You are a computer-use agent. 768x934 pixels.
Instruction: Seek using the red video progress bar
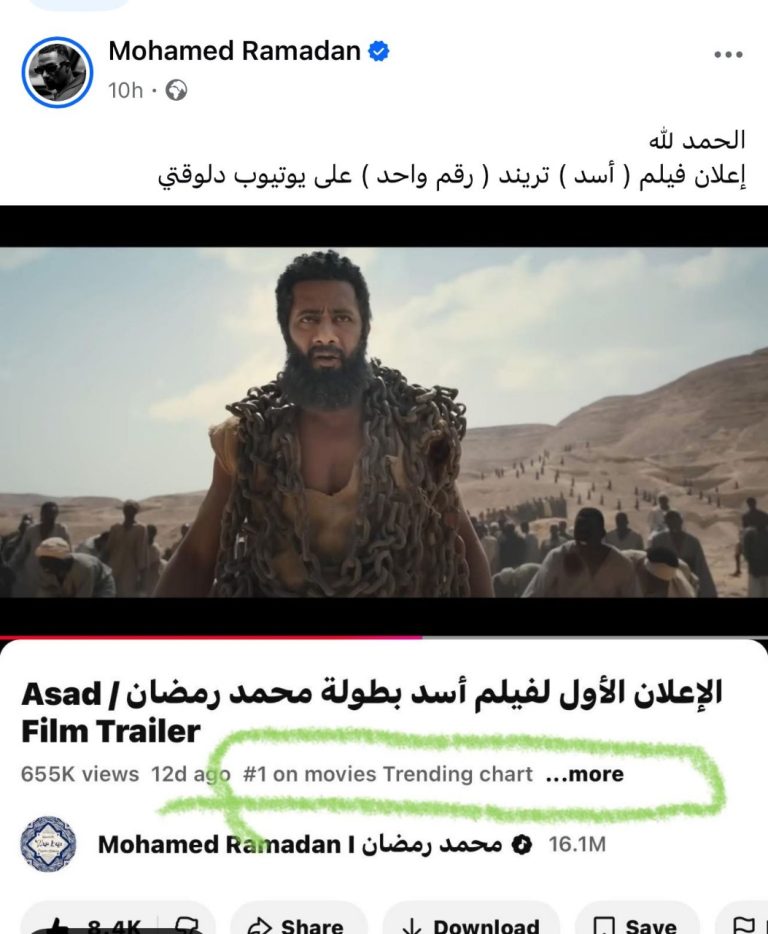(x=384, y=637)
